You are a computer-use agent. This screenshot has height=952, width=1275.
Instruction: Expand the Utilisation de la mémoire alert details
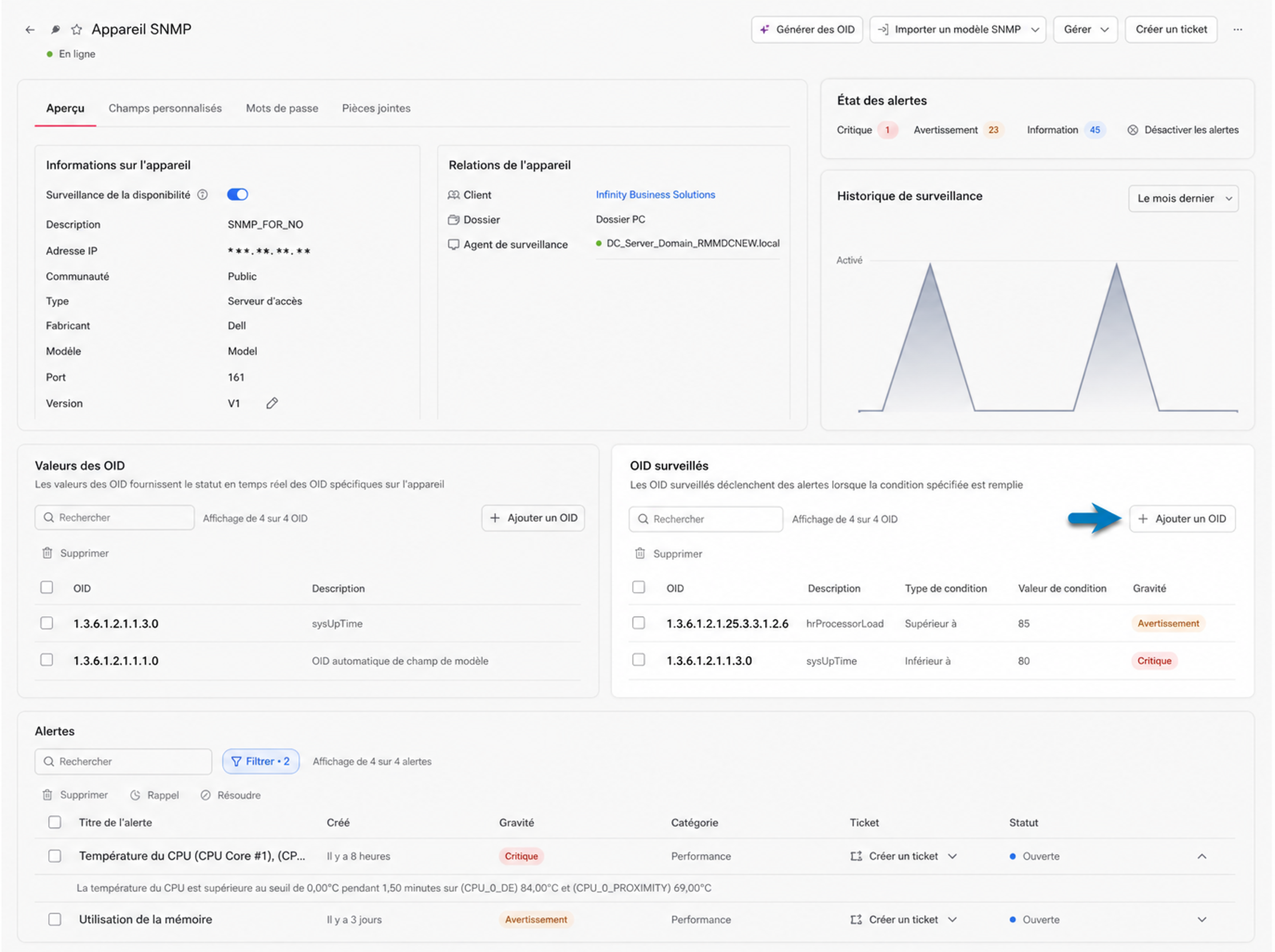click(x=1202, y=920)
